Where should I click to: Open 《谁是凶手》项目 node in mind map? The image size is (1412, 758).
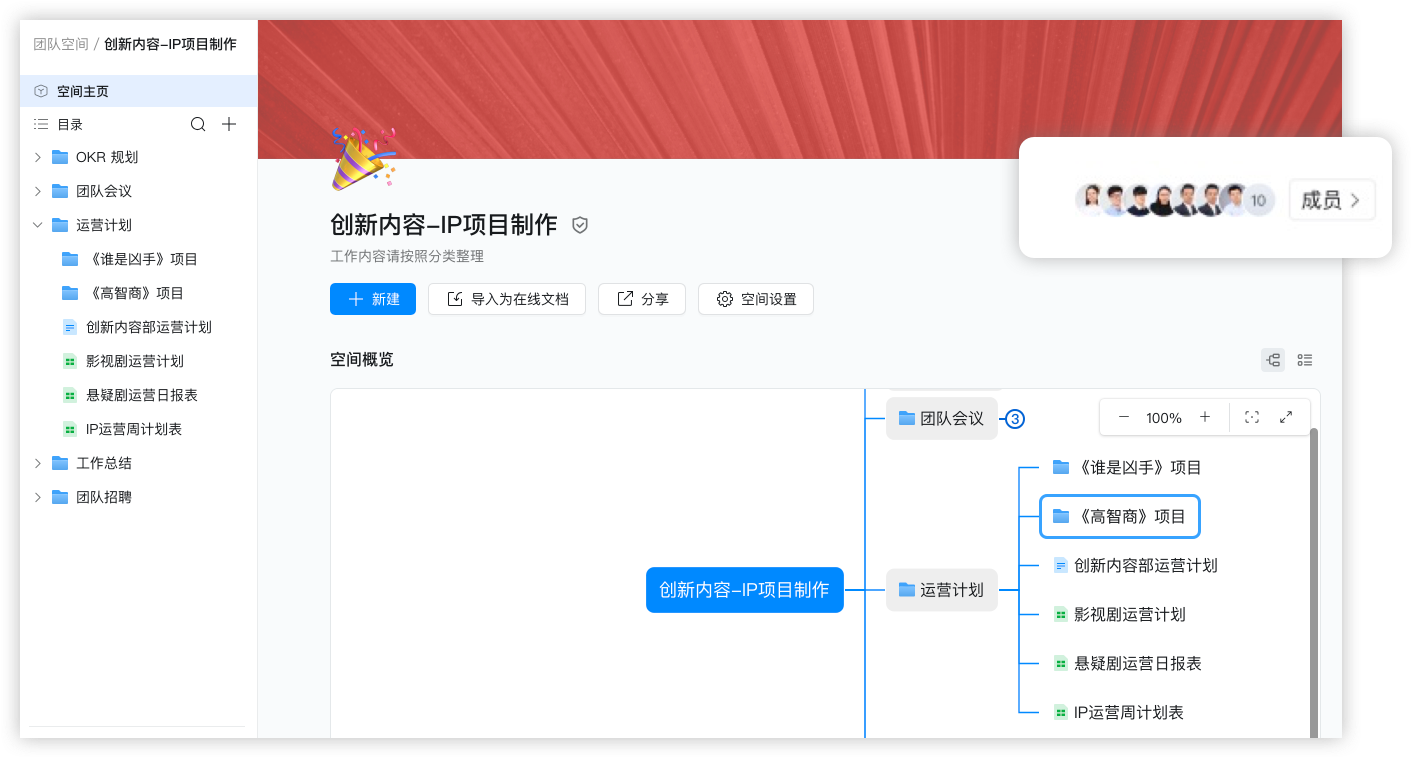pos(1127,467)
